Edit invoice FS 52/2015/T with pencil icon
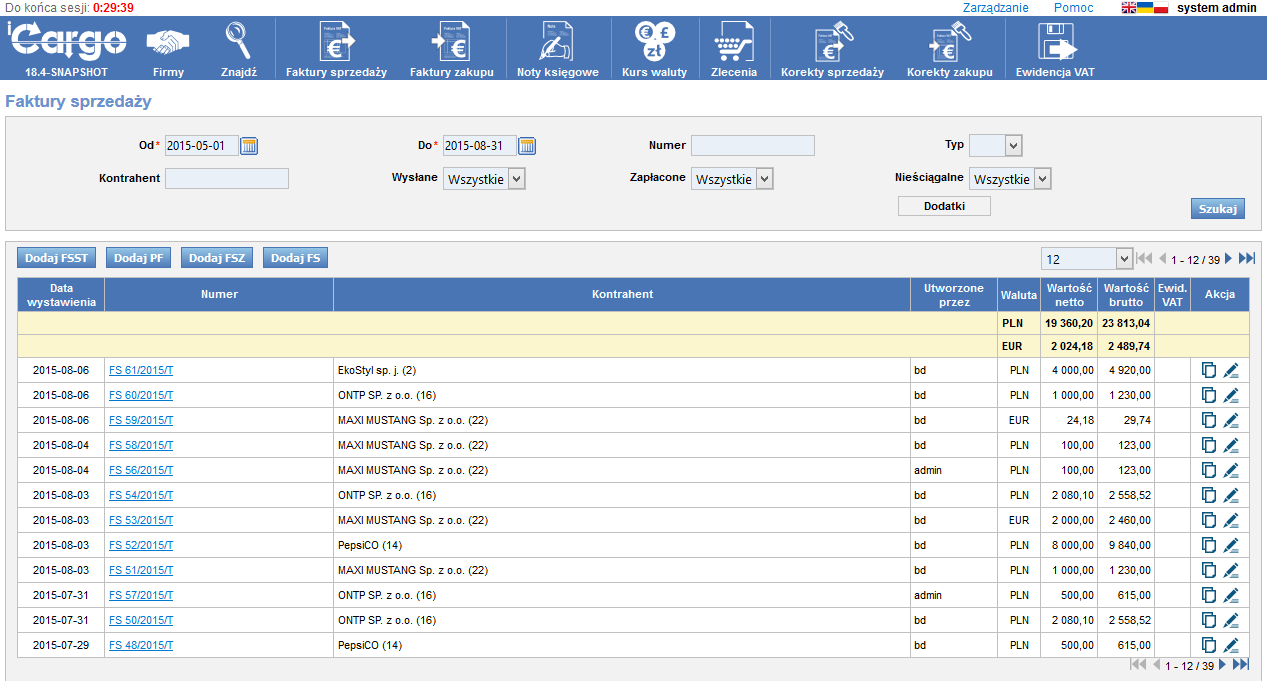 (x=1231, y=545)
